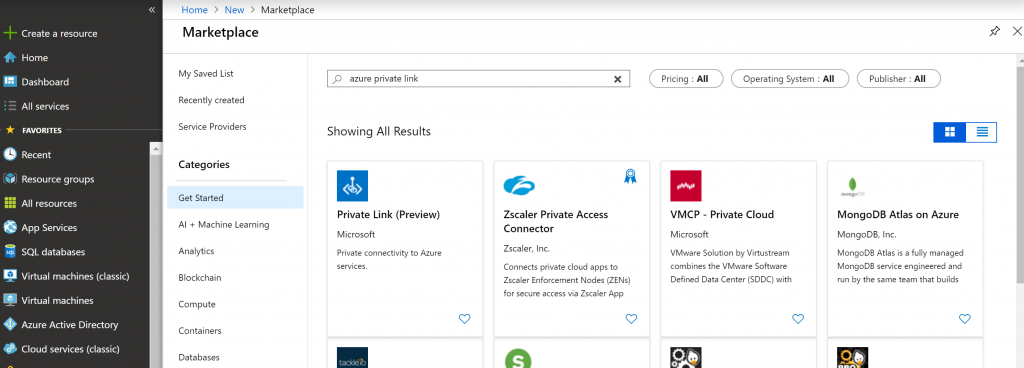Click the green S logo tile
Viewport: 1024px width, 368px height.
point(518,358)
